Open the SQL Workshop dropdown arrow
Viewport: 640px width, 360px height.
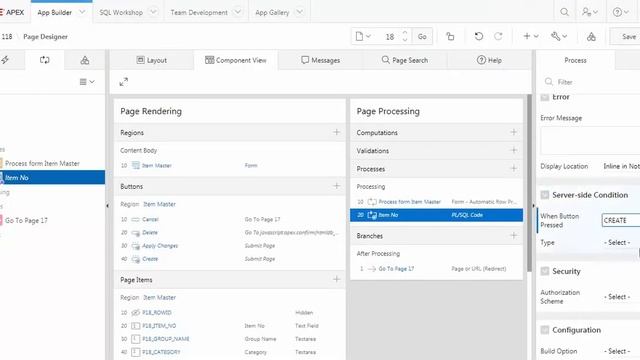click(x=153, y=12)
